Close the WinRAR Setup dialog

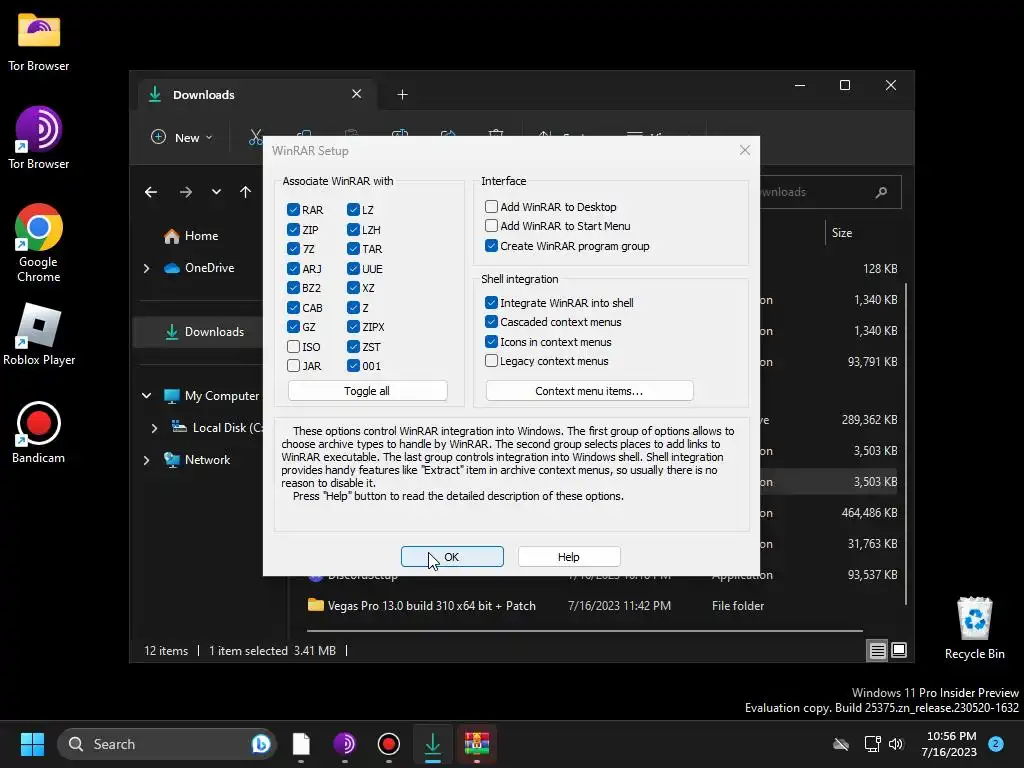[x=744, y=150]
